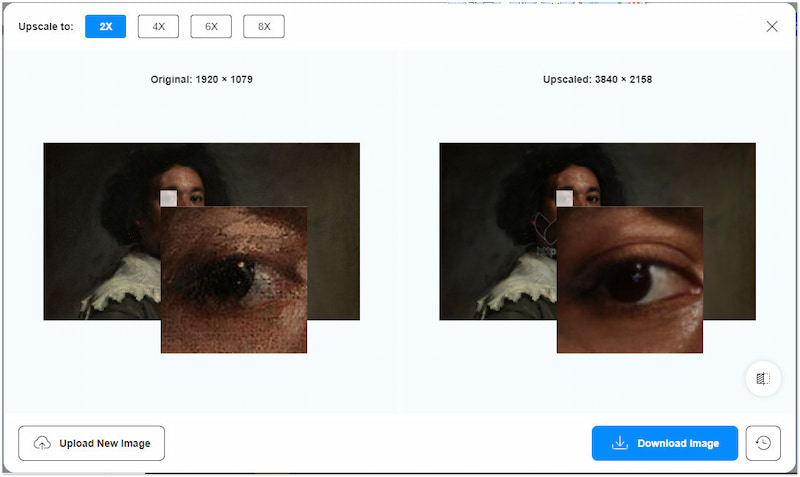
Task: Click the zoom selector square on upscaled
Action: 564,198
